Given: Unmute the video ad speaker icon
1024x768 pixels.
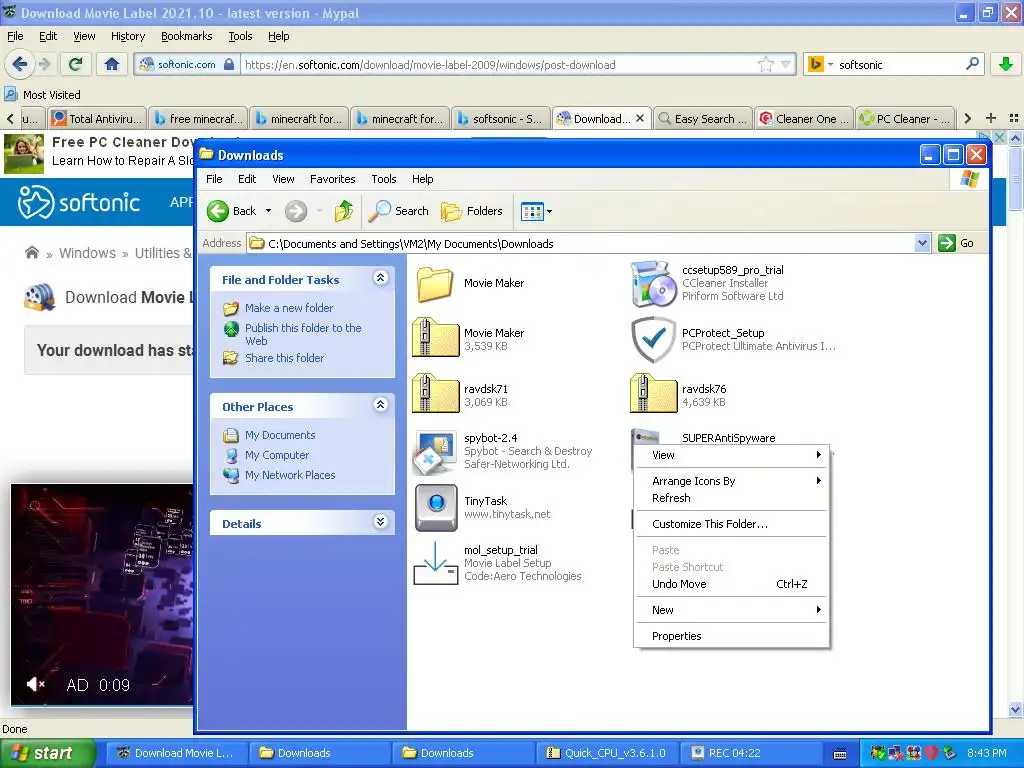Looking at the screenshot, I should click(x=35, y=684).
